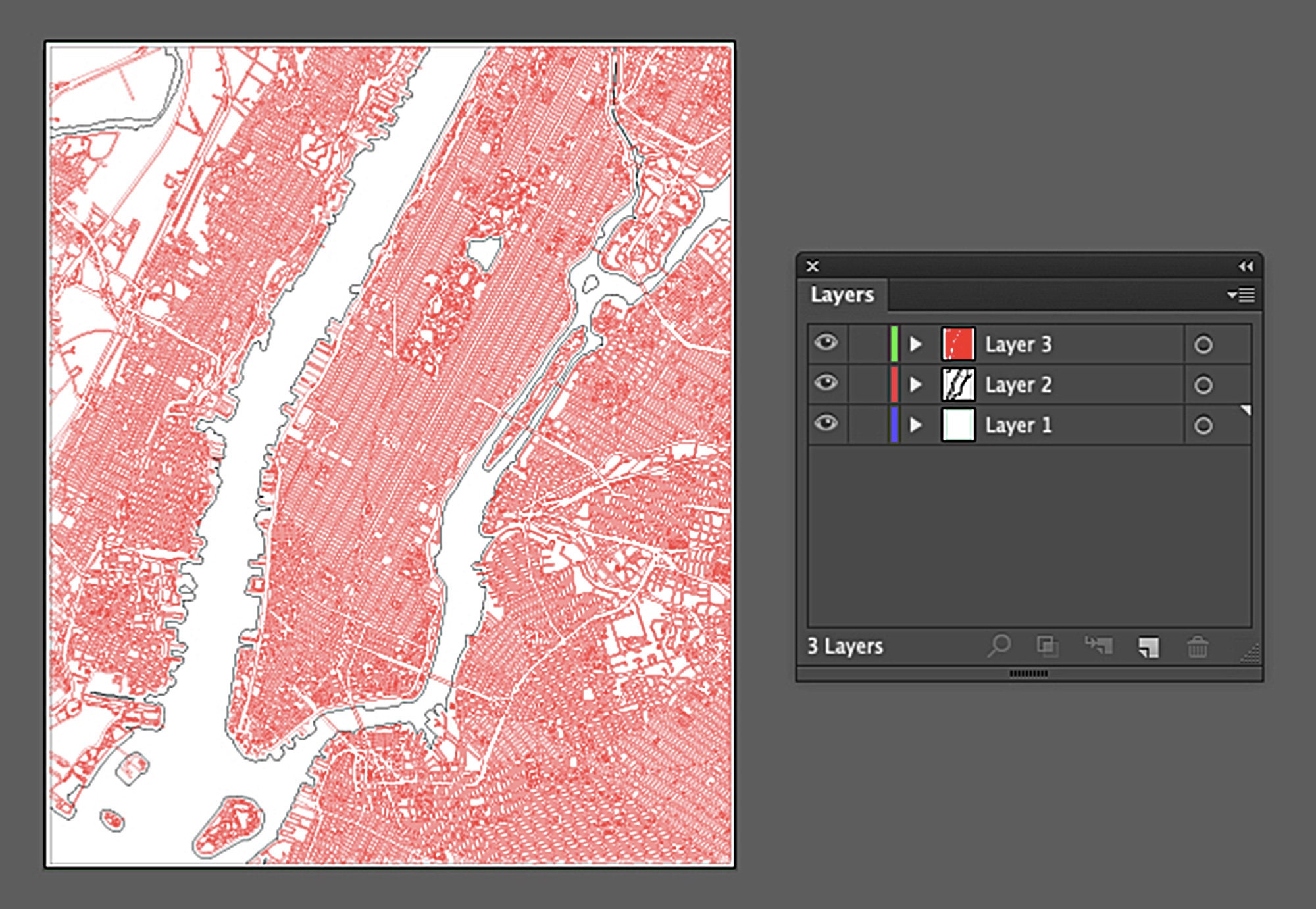Click the target circle for Layer 3
Screen dimensions: 1316x909
click(1205, 344)
